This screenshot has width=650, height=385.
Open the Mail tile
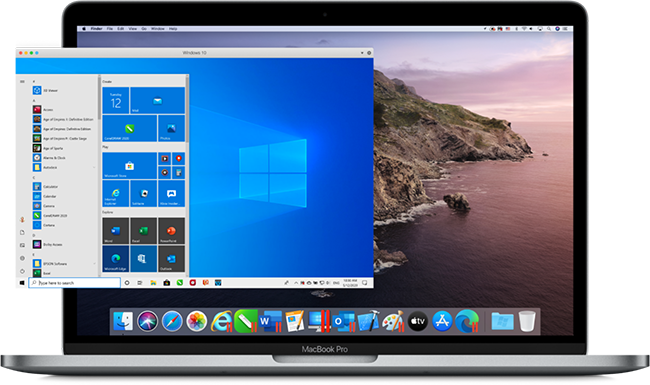tap(158, 100)
